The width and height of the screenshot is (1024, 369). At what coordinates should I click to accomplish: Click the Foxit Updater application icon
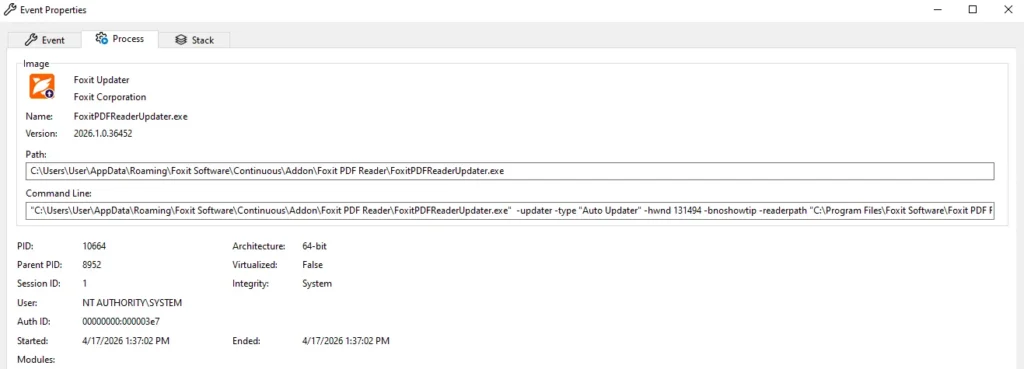point(41,86)
